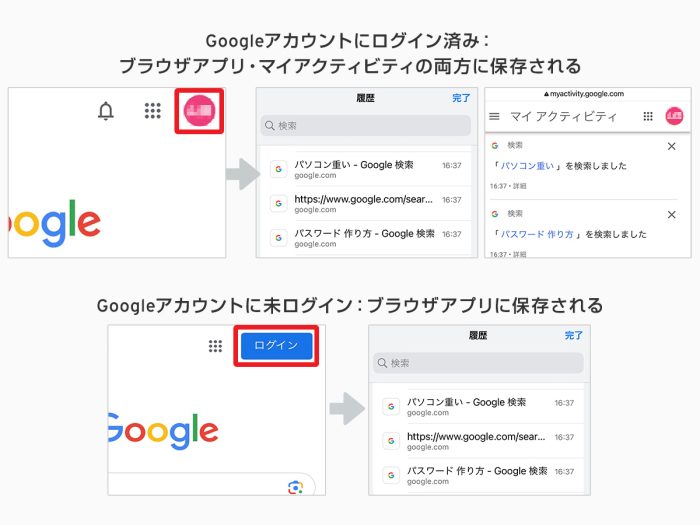Click the blue ログイン button
This screenshot has height=525, width=700.
point(276,346)
